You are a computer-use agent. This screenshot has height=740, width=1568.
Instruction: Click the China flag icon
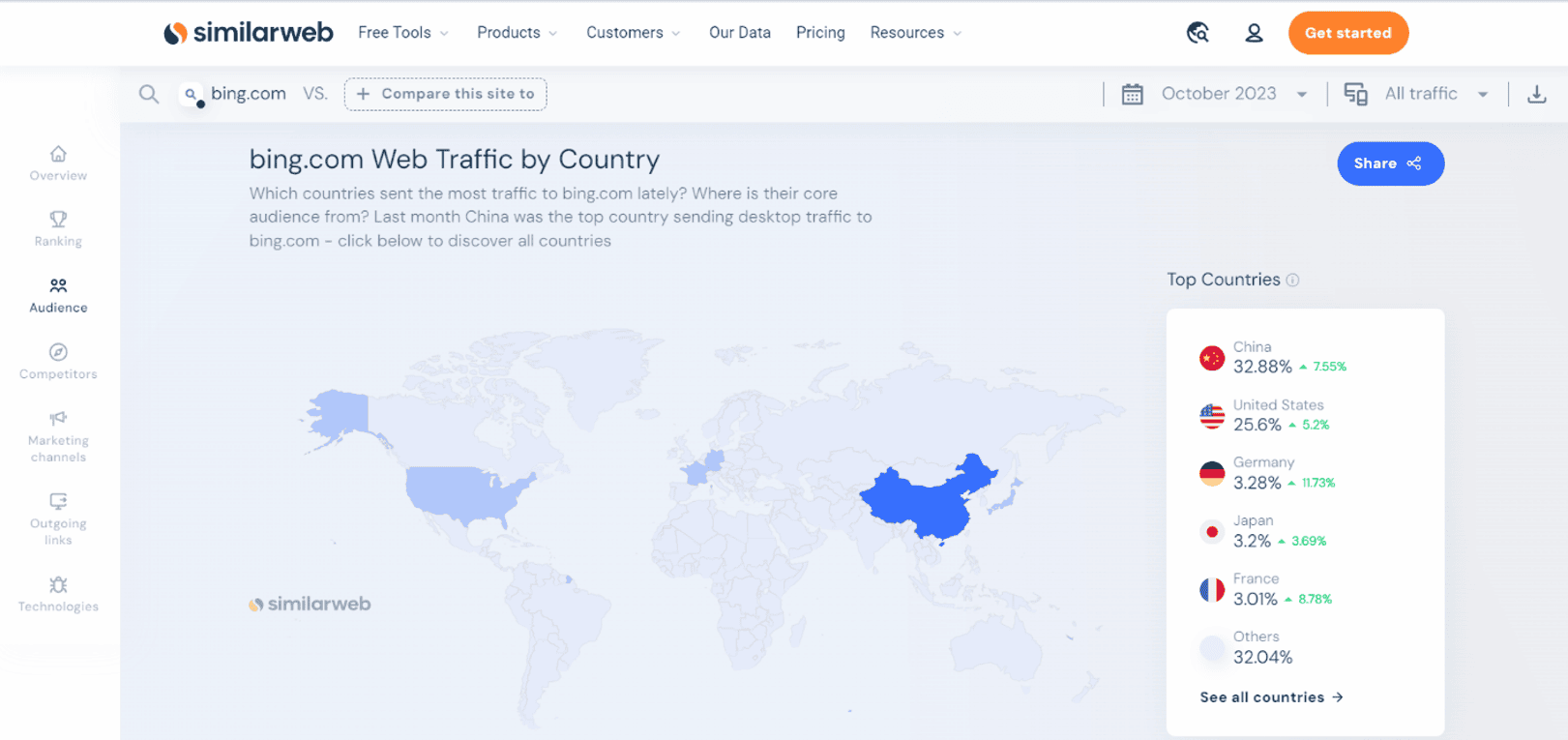1212,358
